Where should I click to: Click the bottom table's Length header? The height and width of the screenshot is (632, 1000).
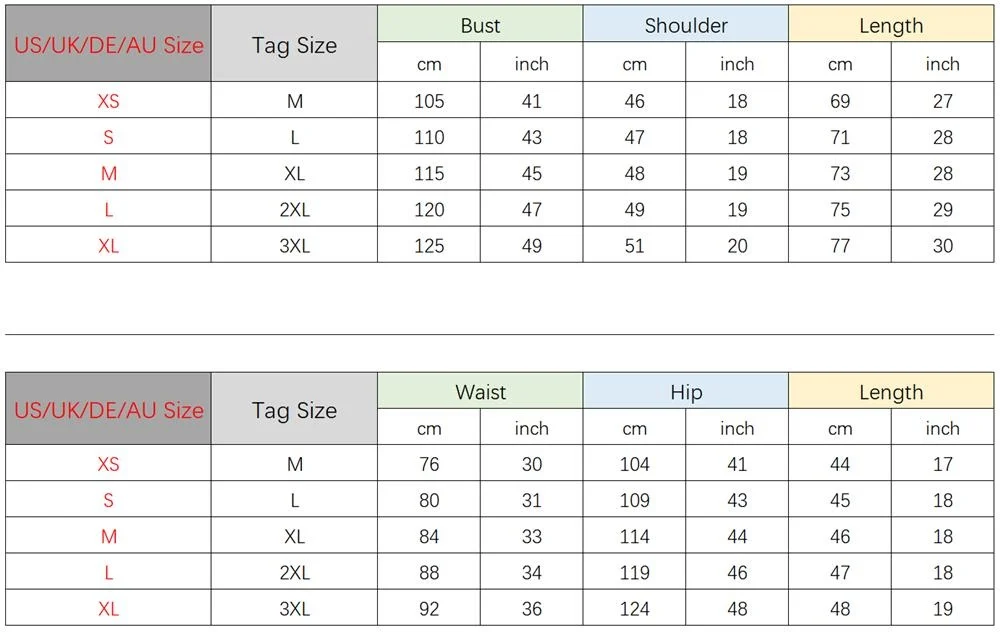[891, 392]
